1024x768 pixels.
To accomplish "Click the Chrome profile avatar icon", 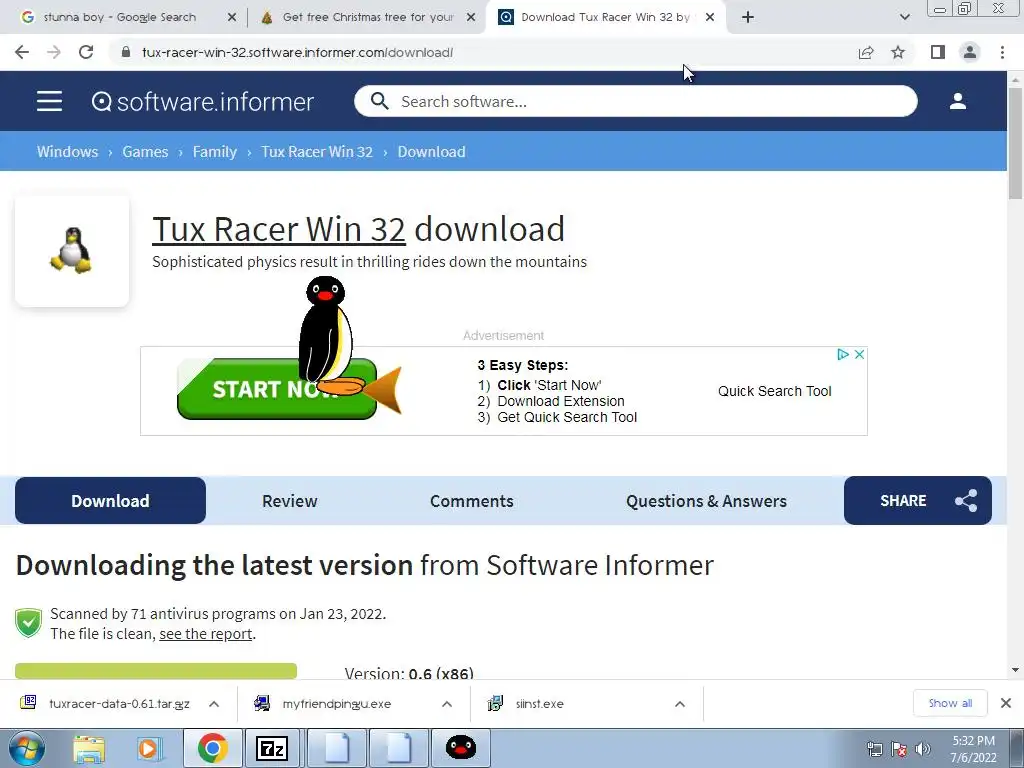I will (x=970, y=52).
